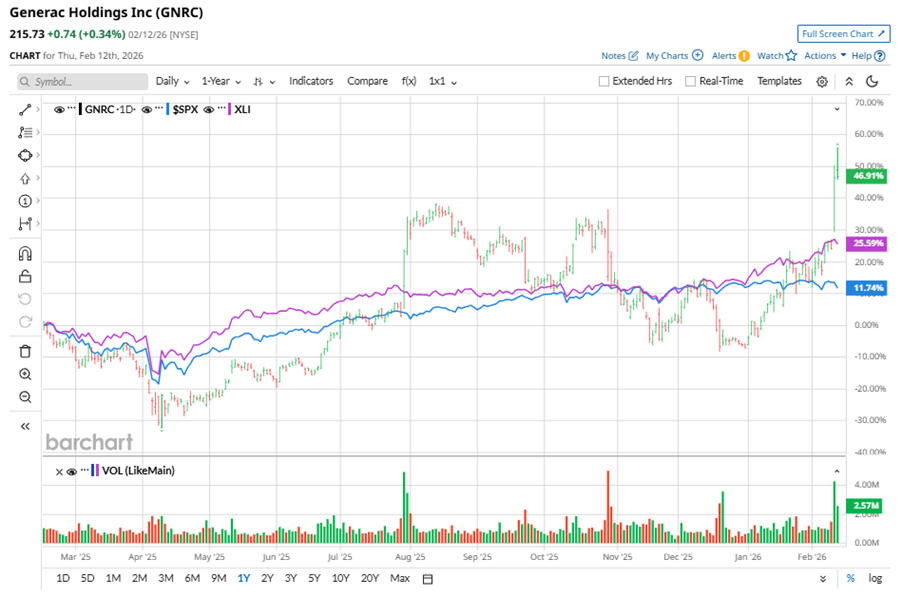Click the XLI purple color swatch
This screenshot has height=597, width=902.
click(230, 109)
